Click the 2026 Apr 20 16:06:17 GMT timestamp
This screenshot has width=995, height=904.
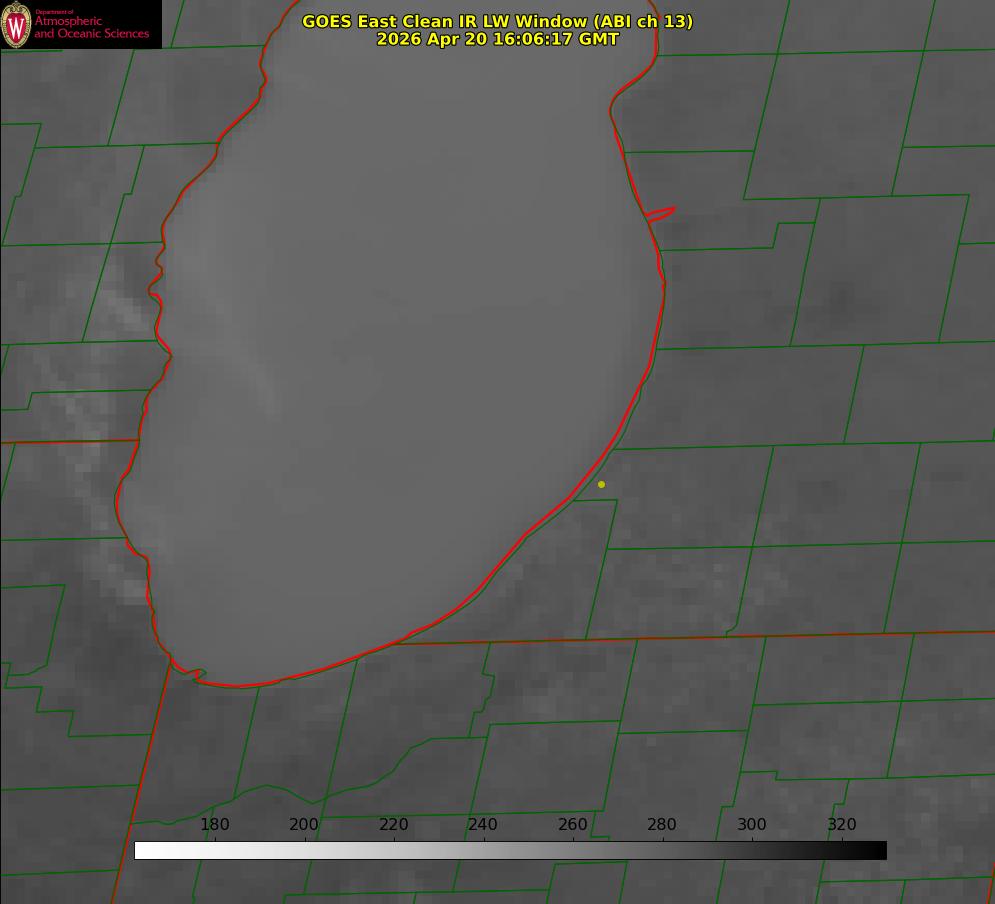pos(497,39)
